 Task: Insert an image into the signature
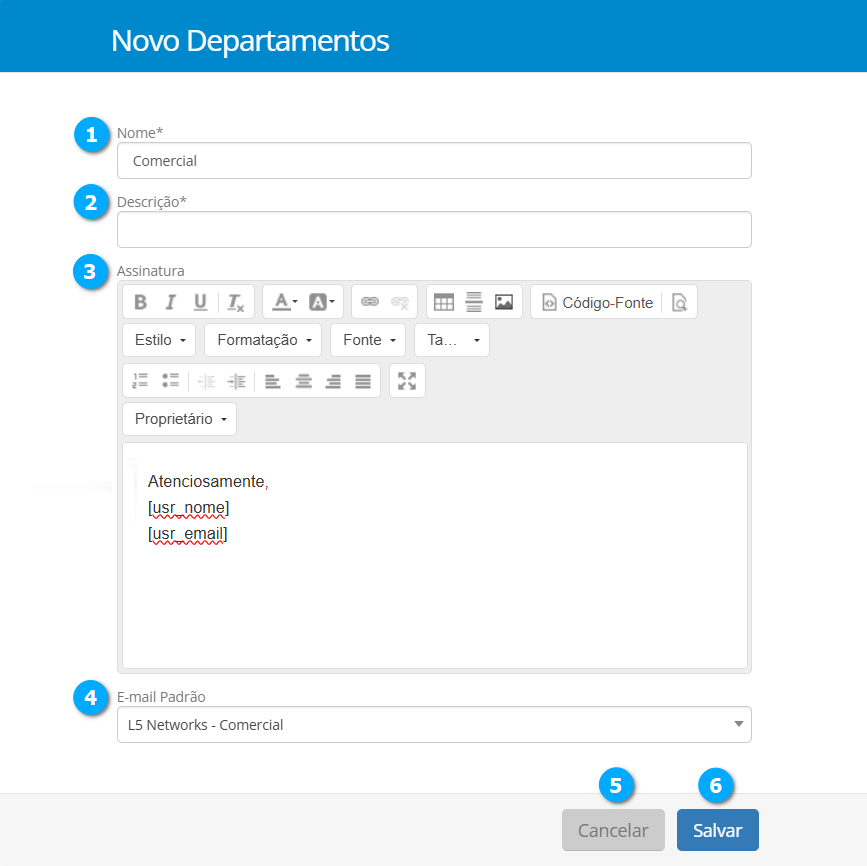[504, 302]
